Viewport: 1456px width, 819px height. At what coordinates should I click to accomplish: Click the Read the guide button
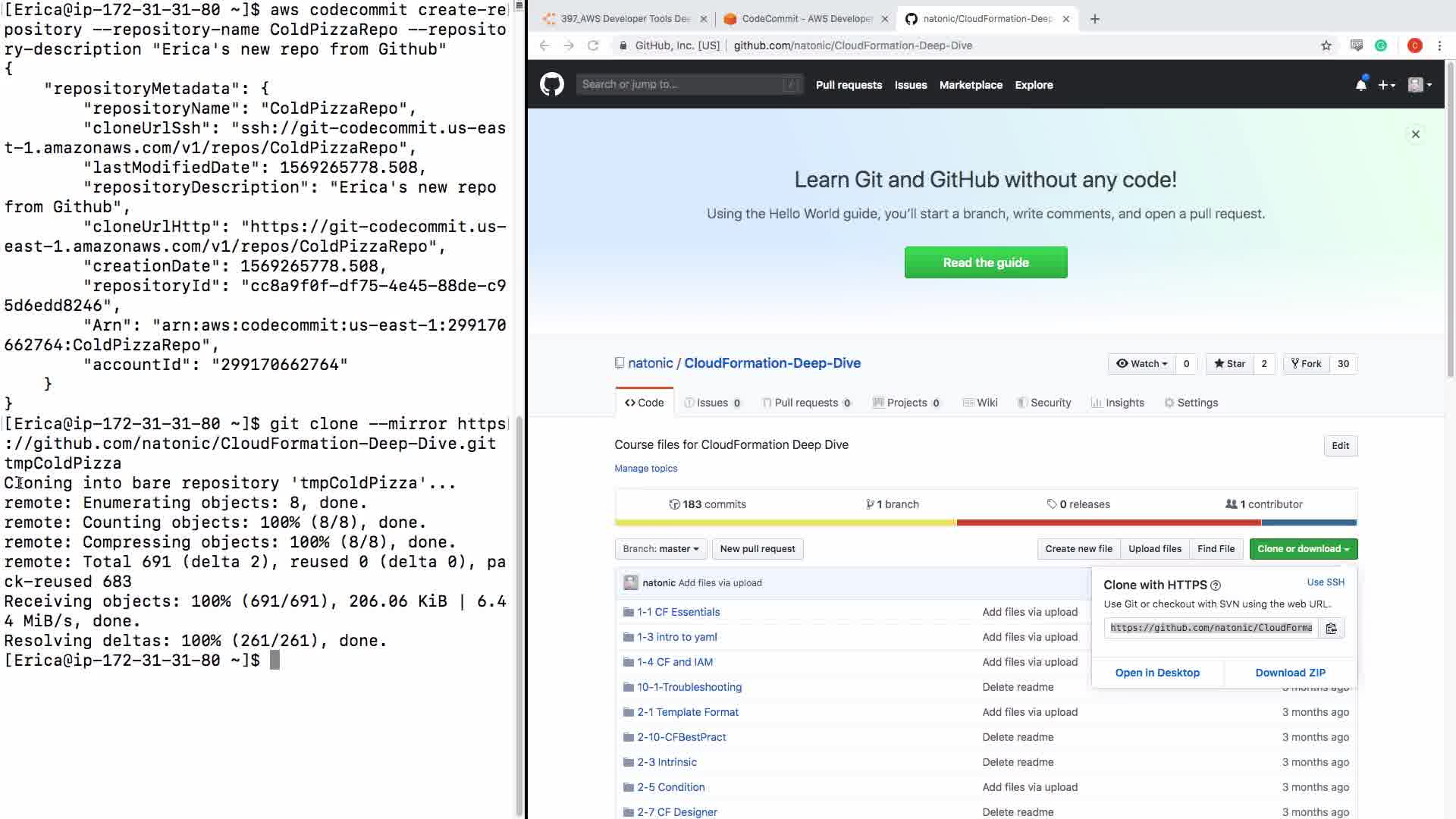985,262
